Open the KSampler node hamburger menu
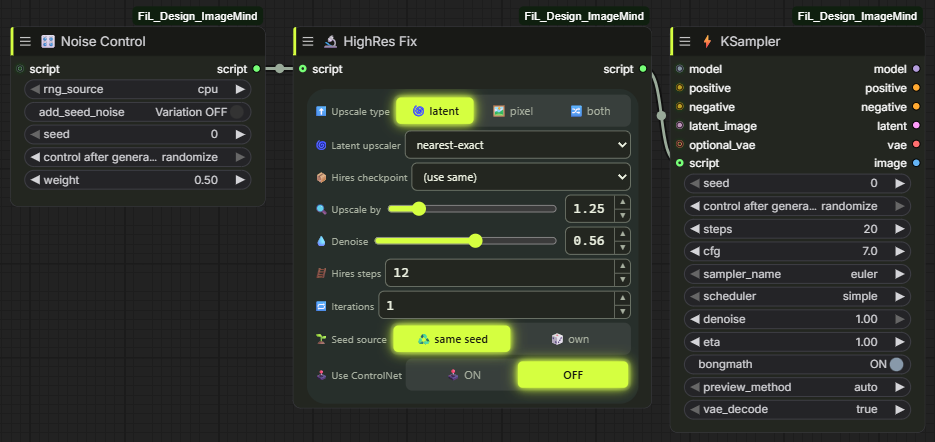This screenshot has height=442, width=935. coord(685,41)
